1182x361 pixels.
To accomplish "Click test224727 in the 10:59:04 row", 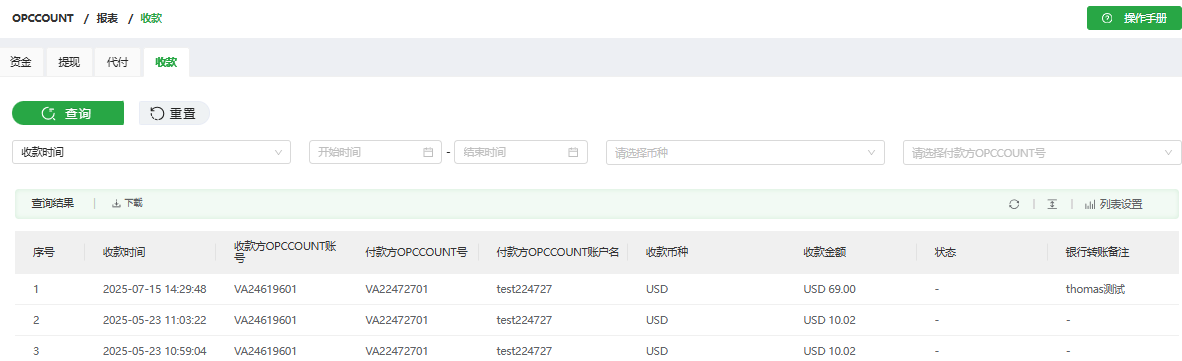I will coord(524,350).
